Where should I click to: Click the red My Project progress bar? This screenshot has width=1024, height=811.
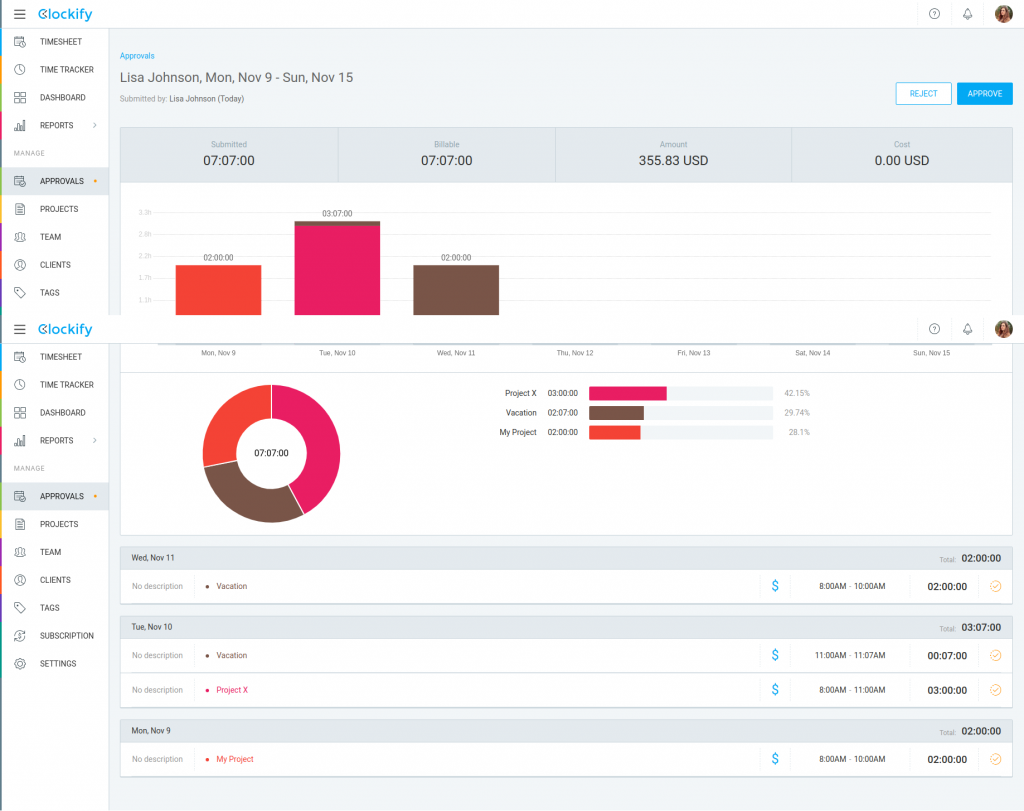tap(615, 432)
